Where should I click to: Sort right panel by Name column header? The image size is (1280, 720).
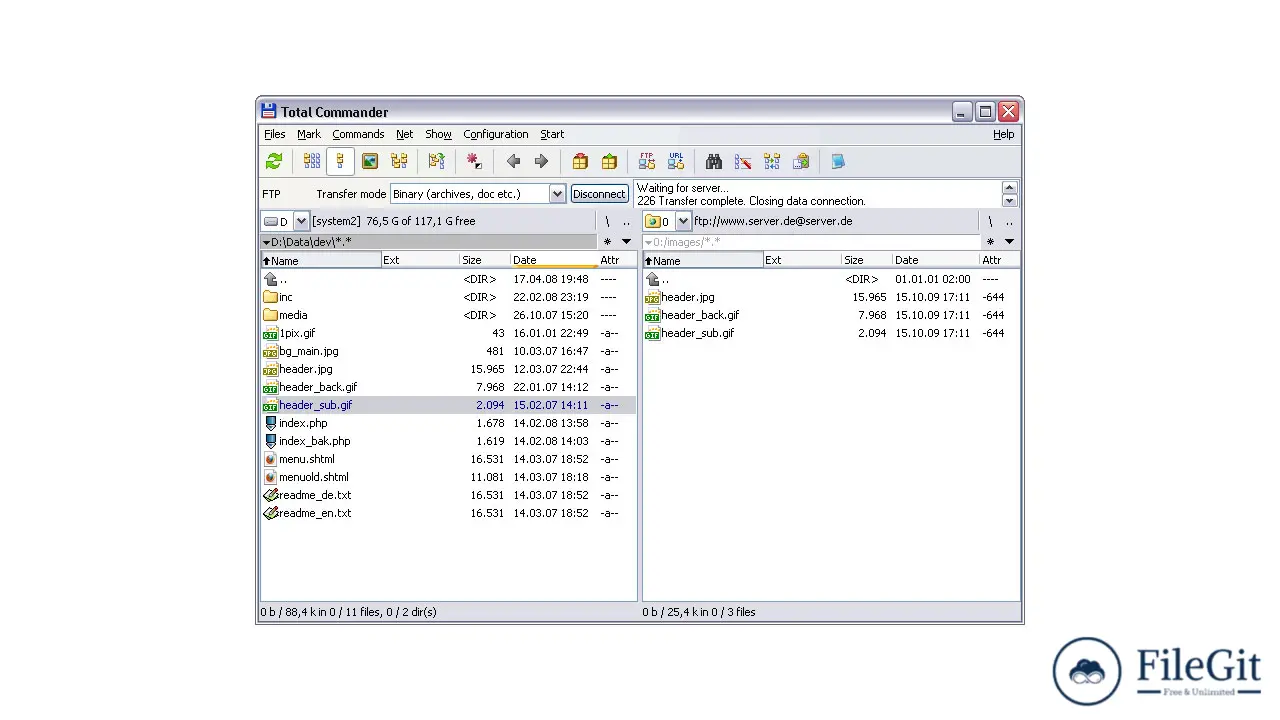[x=703, y=260]
